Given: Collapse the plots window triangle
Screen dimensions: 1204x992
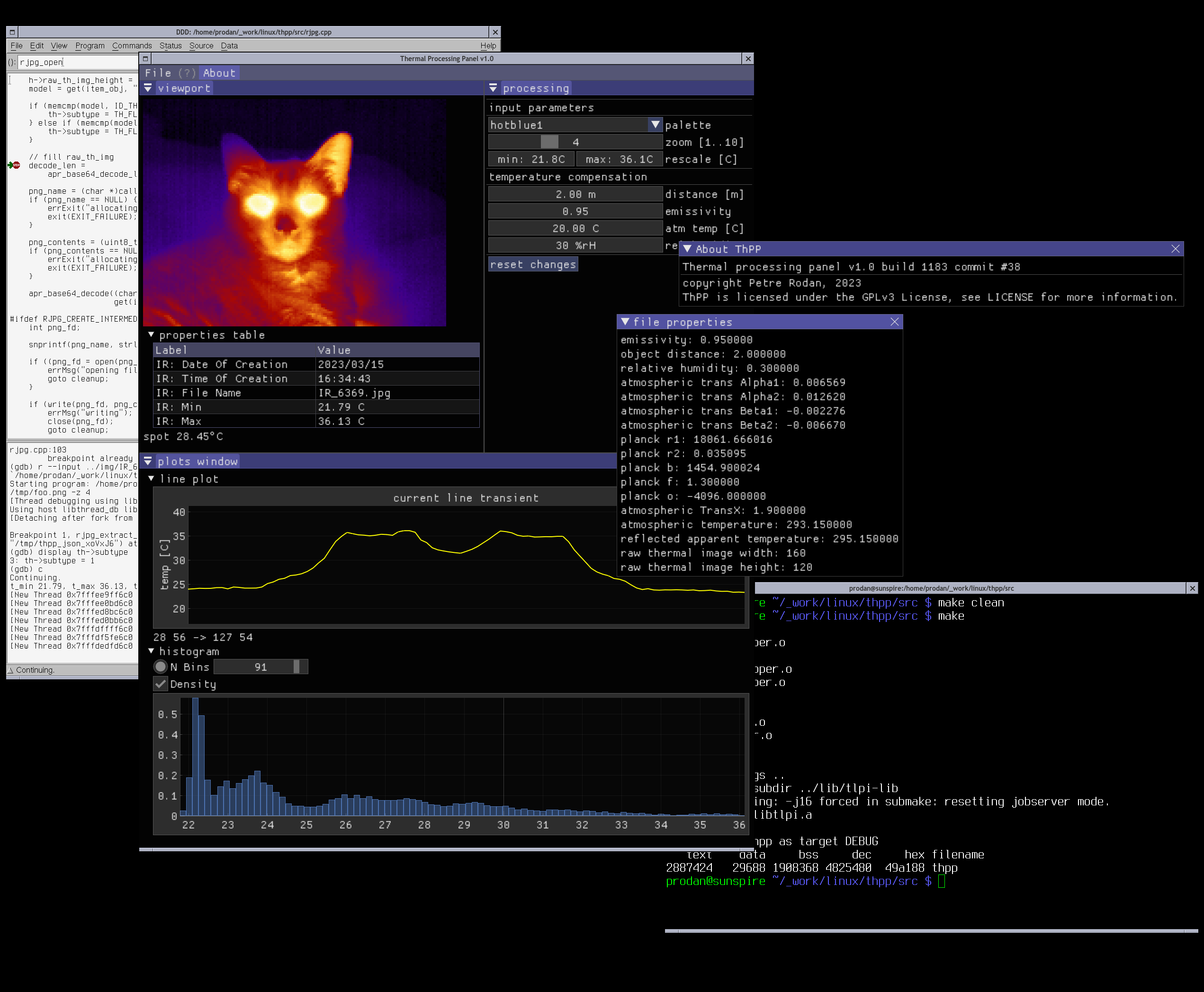Looking at the screenshot, I should 148,461.
